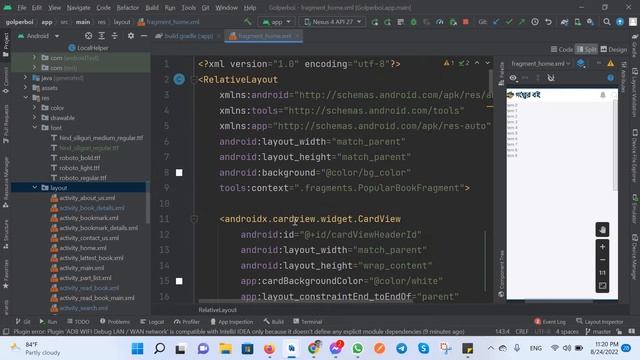Open the Event Log panel
Screen dimensions: 640x360
point(550,322)
